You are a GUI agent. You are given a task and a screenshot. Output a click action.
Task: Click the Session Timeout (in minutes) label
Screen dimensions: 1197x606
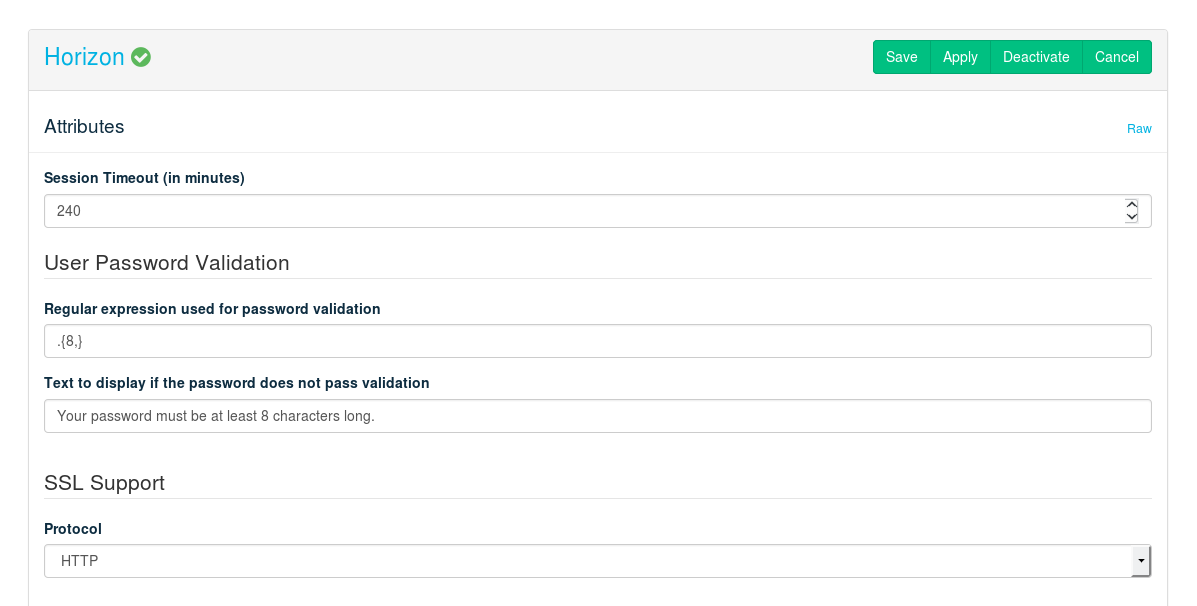(144, 178)
